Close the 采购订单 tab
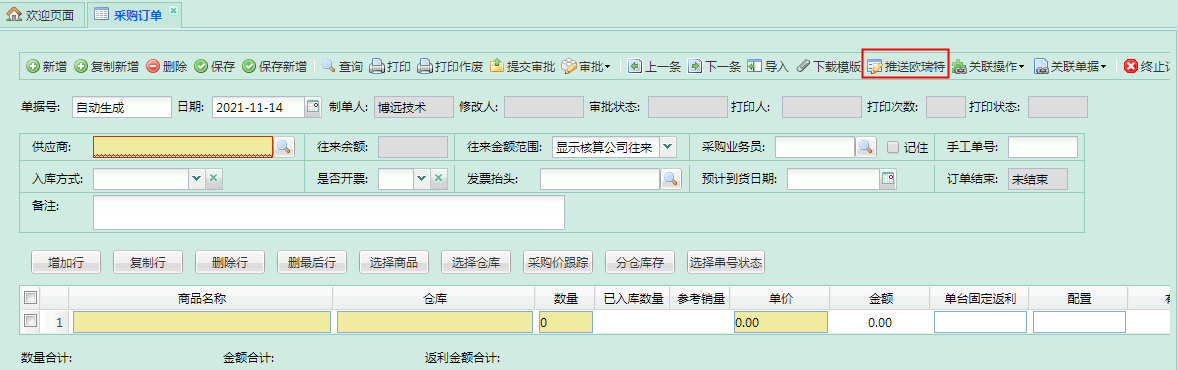The image size is (1178, 370). point(173,11)
